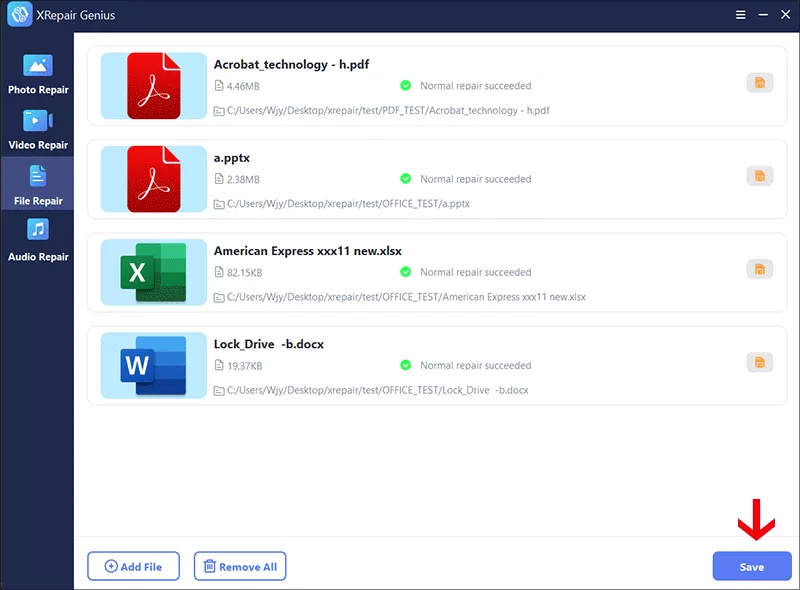Save the repaired Acrobat_technology PDF file
The height and width of the screenshot is (590, 800).
click(x=759, y=83)
